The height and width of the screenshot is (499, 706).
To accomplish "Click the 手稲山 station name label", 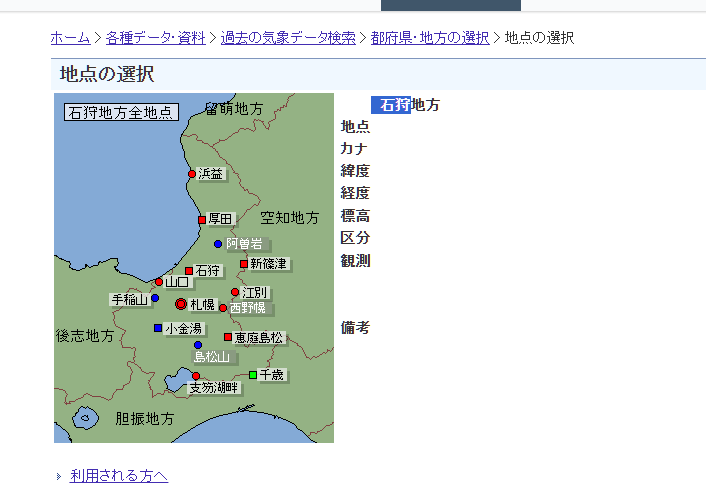I will click(130, 299).
